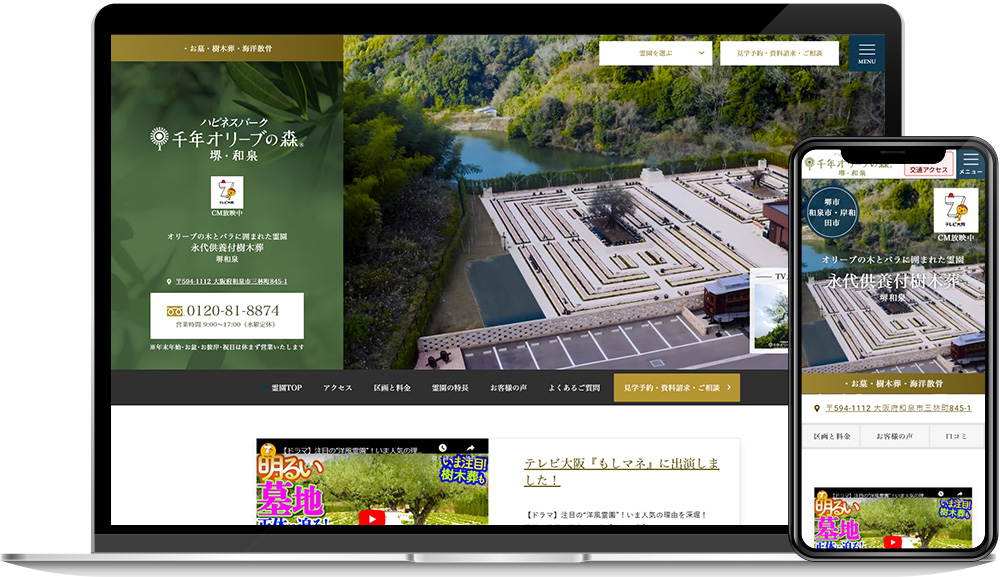Screen dimensions: 1000x577
Task: Open the 霊園を選ぶ dropdown
Action: coord(656,53)
